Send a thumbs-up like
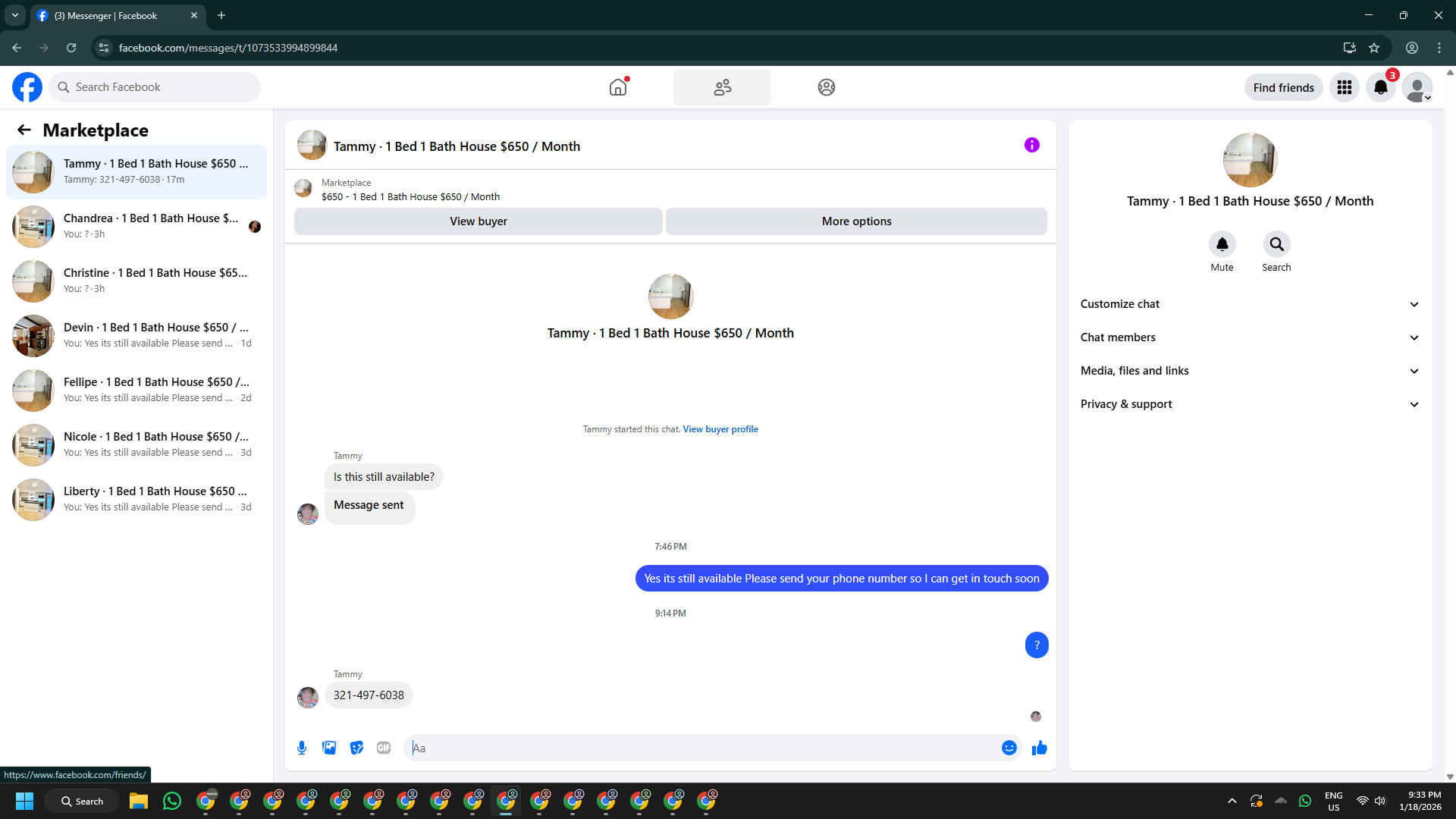 point(1039,748)
